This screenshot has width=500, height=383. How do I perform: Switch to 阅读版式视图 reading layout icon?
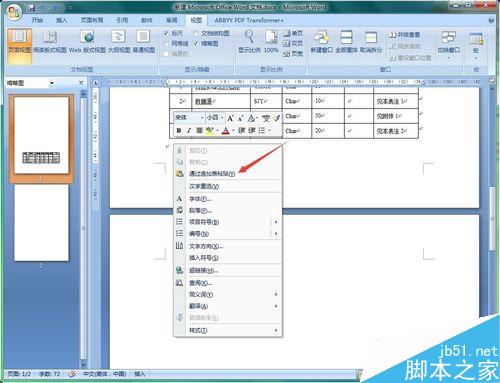click(50, 42)
